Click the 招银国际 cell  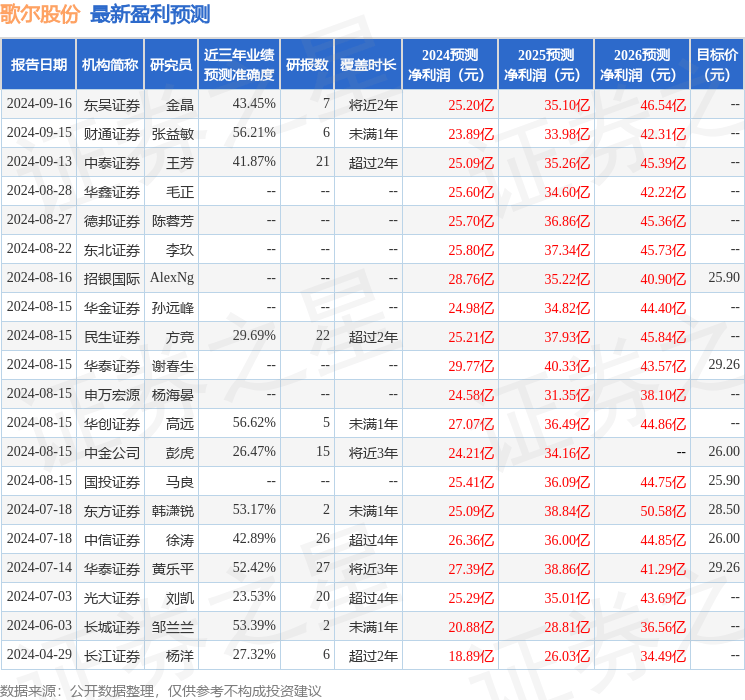point(112,279)
